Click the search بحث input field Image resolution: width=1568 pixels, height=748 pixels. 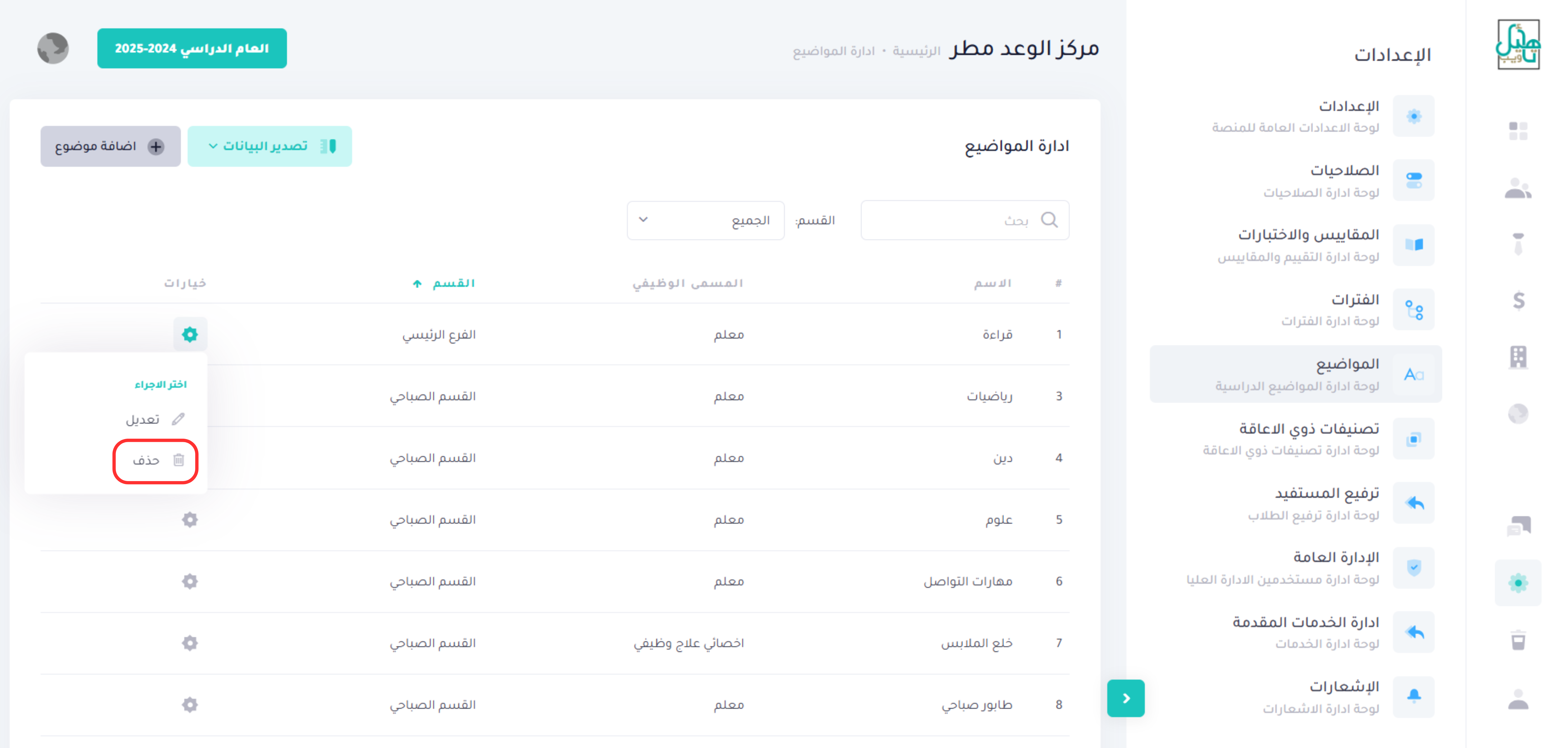pos(965,220)
